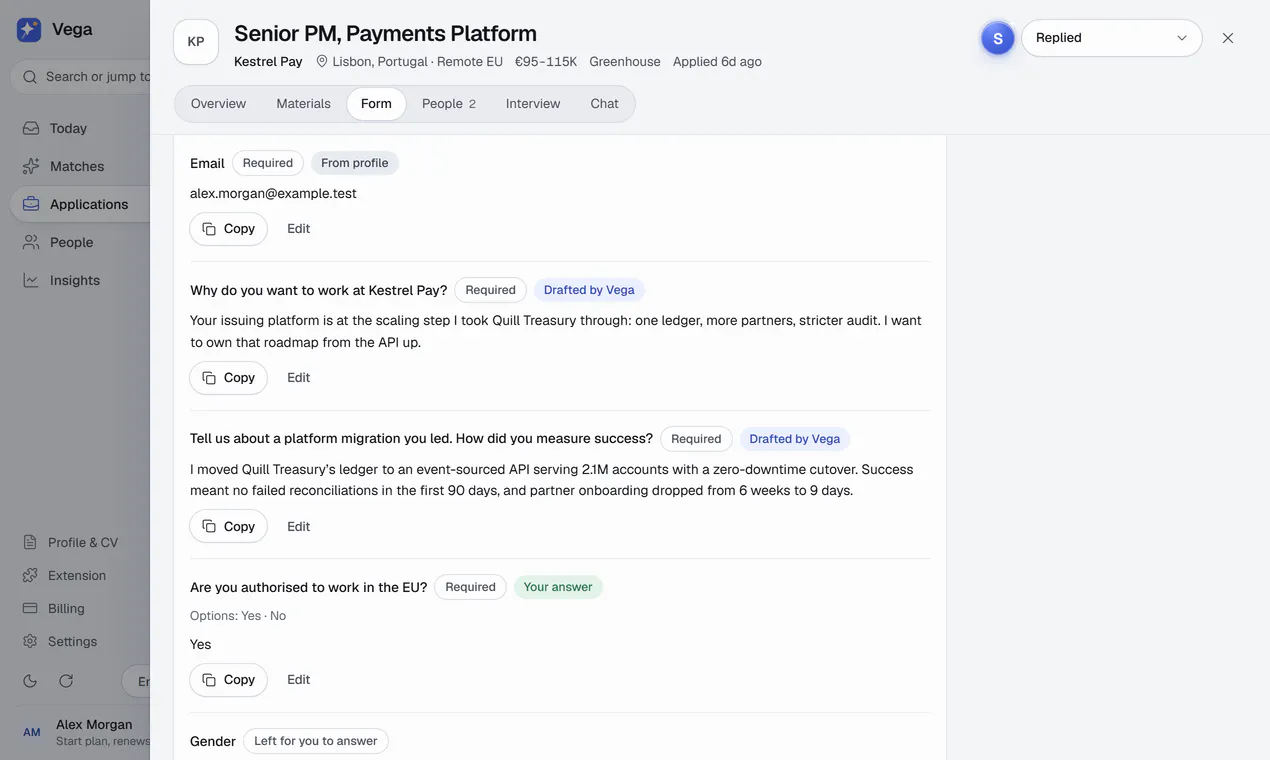The image size is (1270, 760).
Task: Open Profile & CV document icon
Action: tap(30, 542)
